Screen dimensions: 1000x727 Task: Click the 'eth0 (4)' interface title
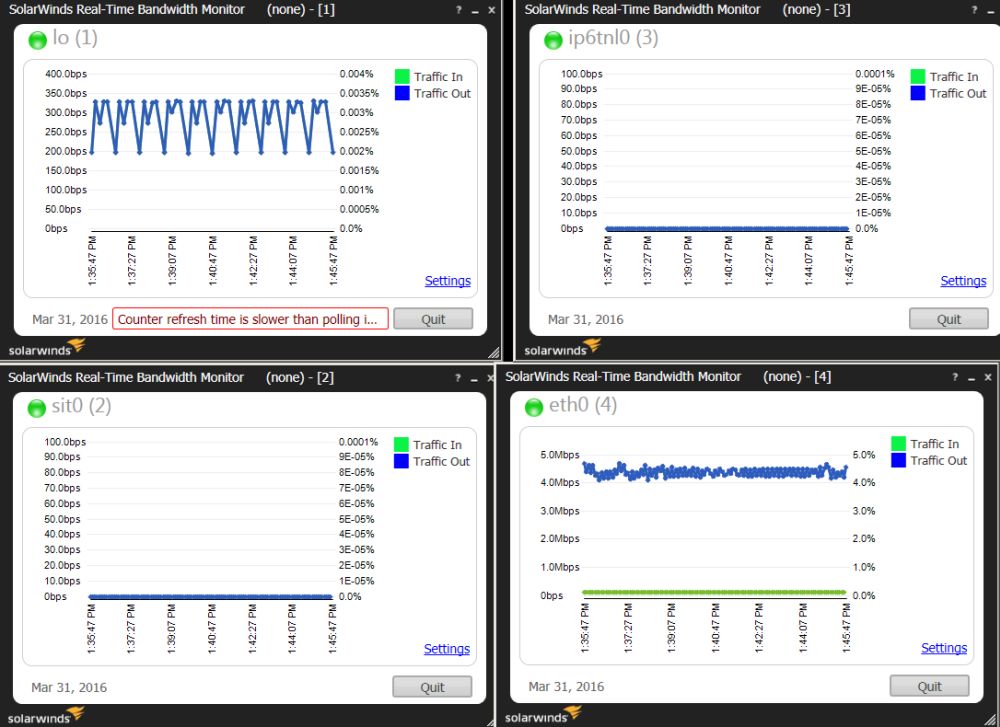(583, 405)
